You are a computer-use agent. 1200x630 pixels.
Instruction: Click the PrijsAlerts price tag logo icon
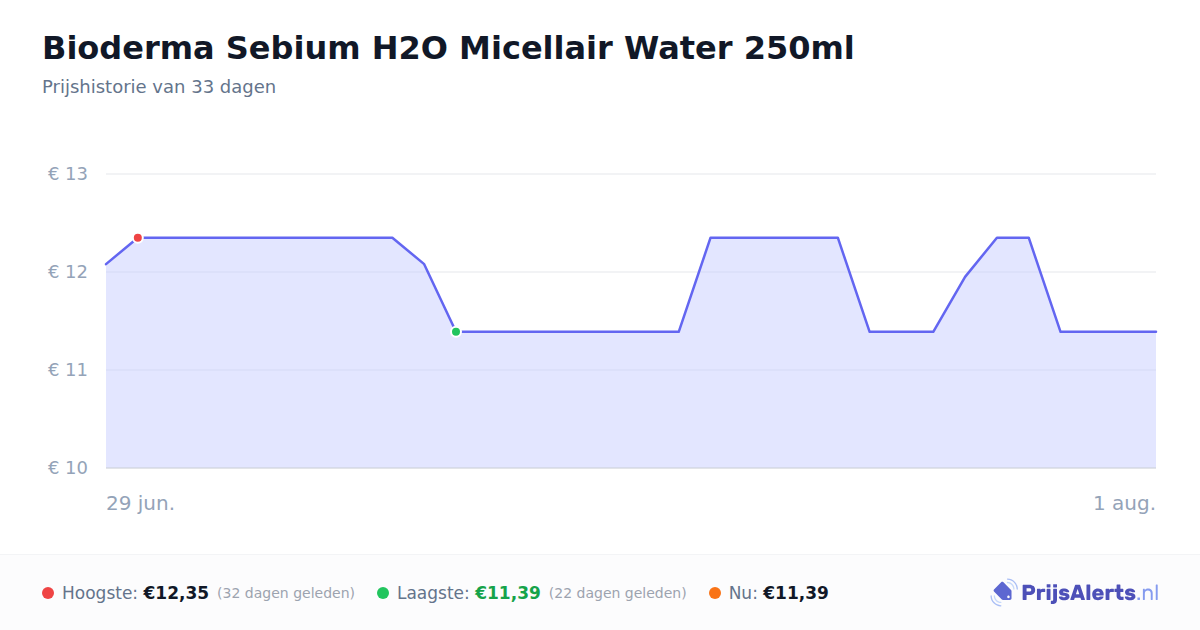(1004, 593)
